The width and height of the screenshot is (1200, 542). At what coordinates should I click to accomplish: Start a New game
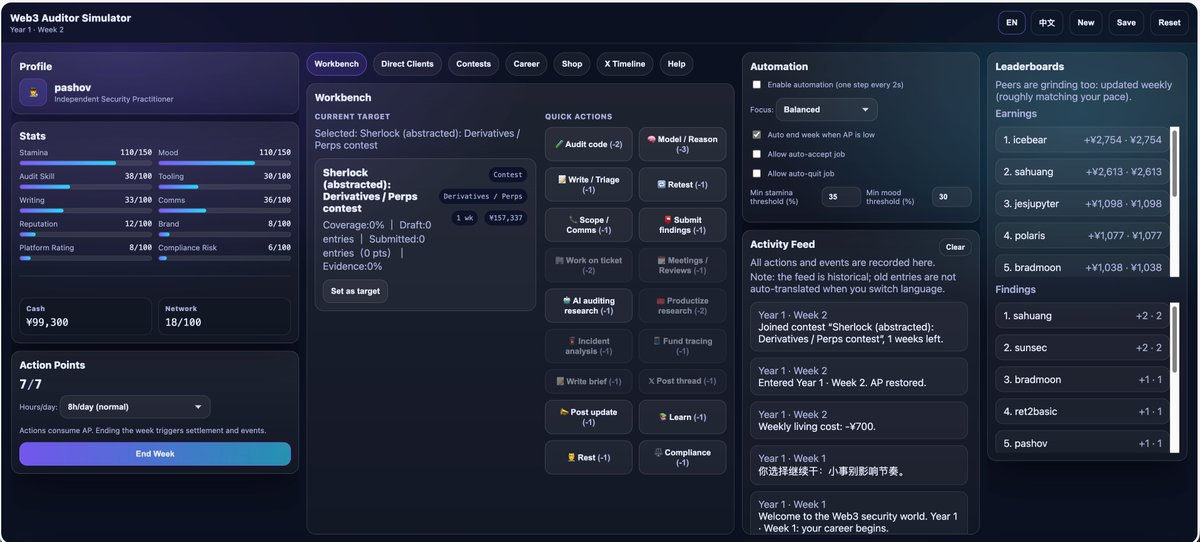pos(1086,22)
